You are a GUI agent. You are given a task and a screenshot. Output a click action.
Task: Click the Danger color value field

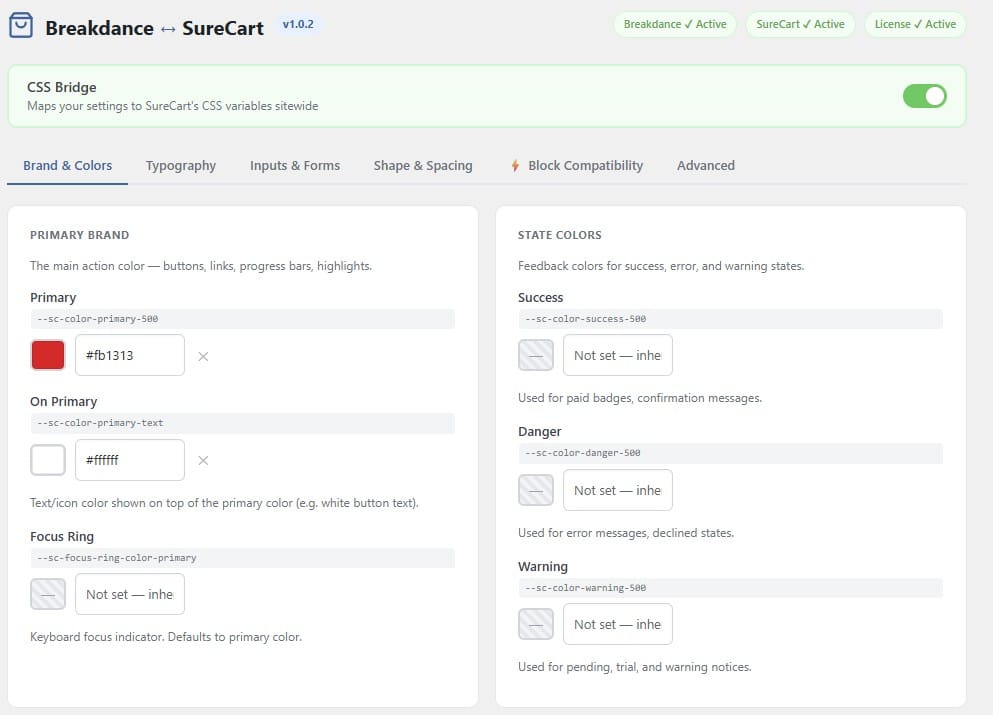(x=617, y=490)
